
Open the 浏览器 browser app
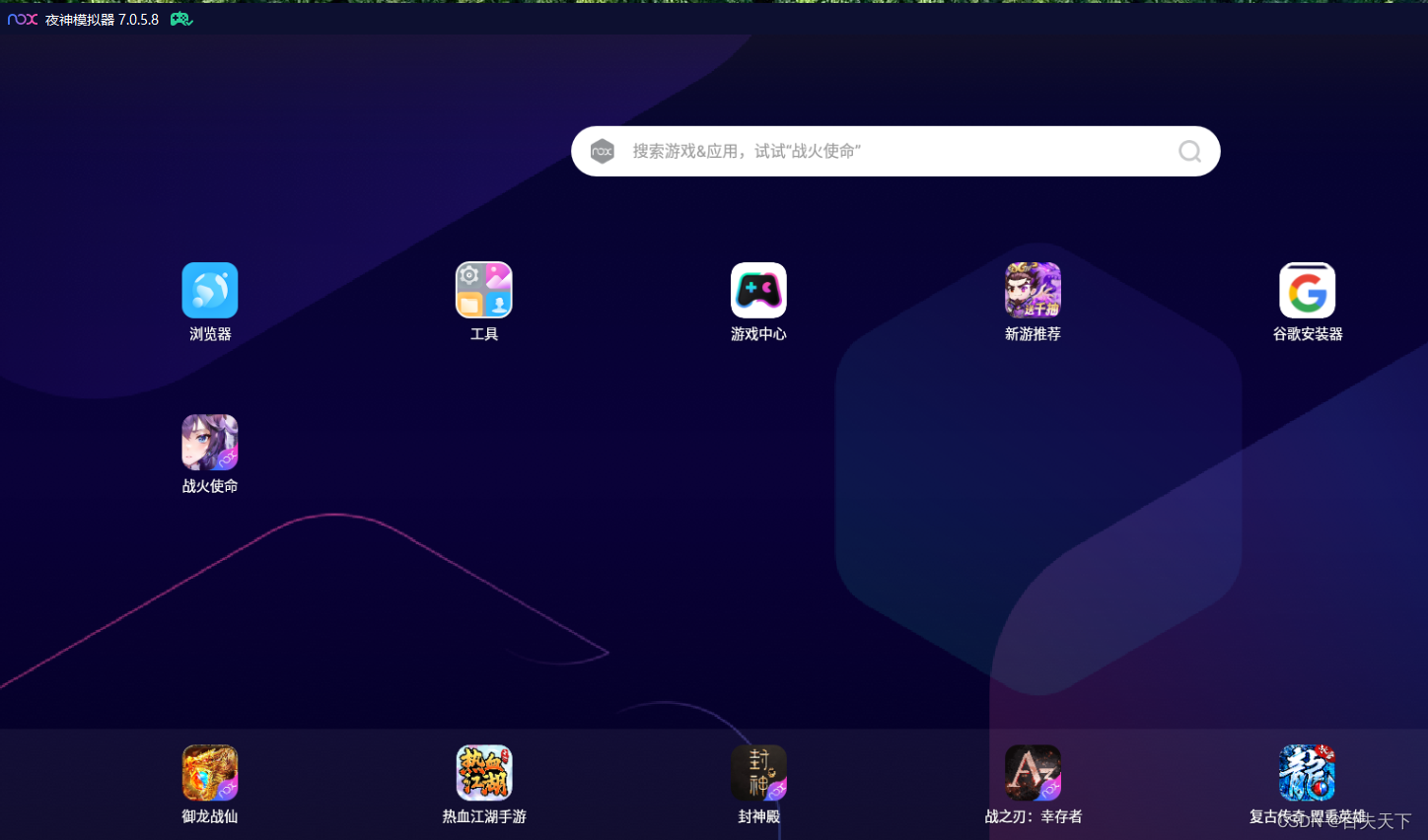coord(210,290)
